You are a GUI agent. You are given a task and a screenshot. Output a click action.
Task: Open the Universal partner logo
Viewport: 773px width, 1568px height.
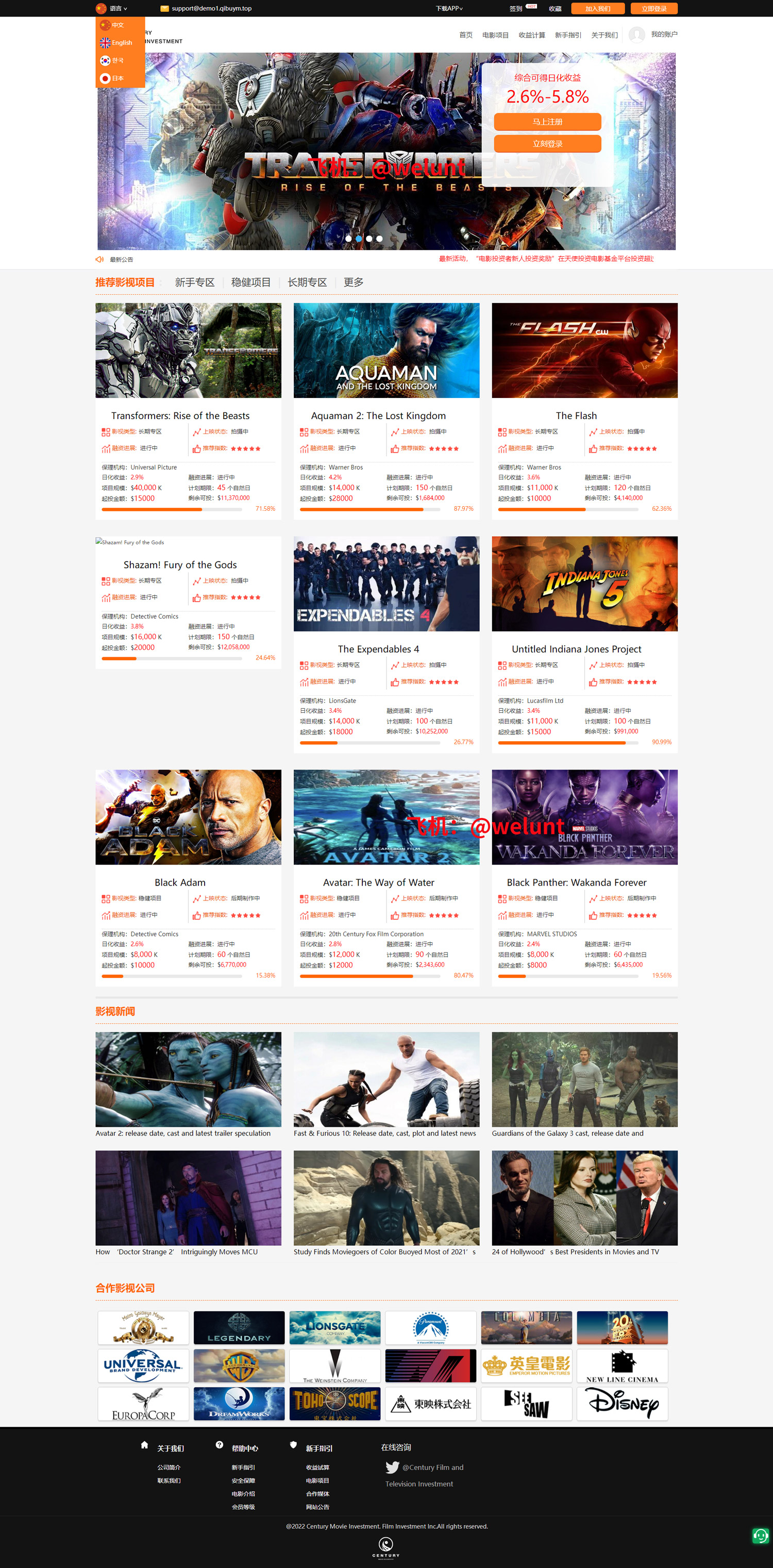click(143, 1366)
